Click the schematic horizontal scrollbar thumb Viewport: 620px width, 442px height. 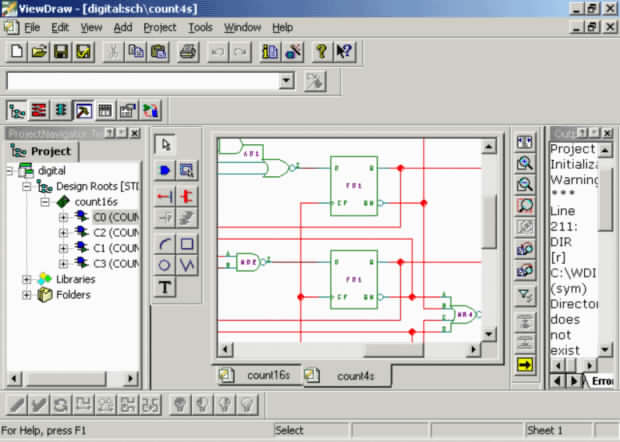point(394,349)
